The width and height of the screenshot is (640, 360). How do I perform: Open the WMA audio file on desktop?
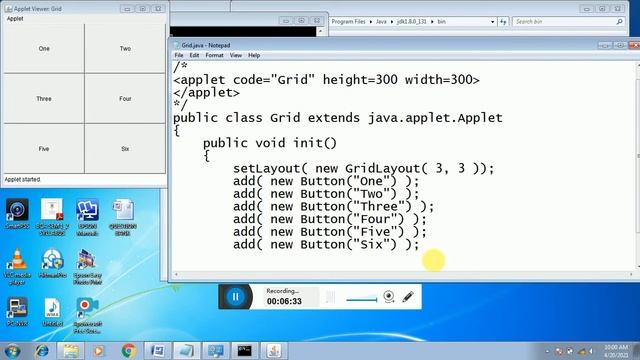point(52,312)
